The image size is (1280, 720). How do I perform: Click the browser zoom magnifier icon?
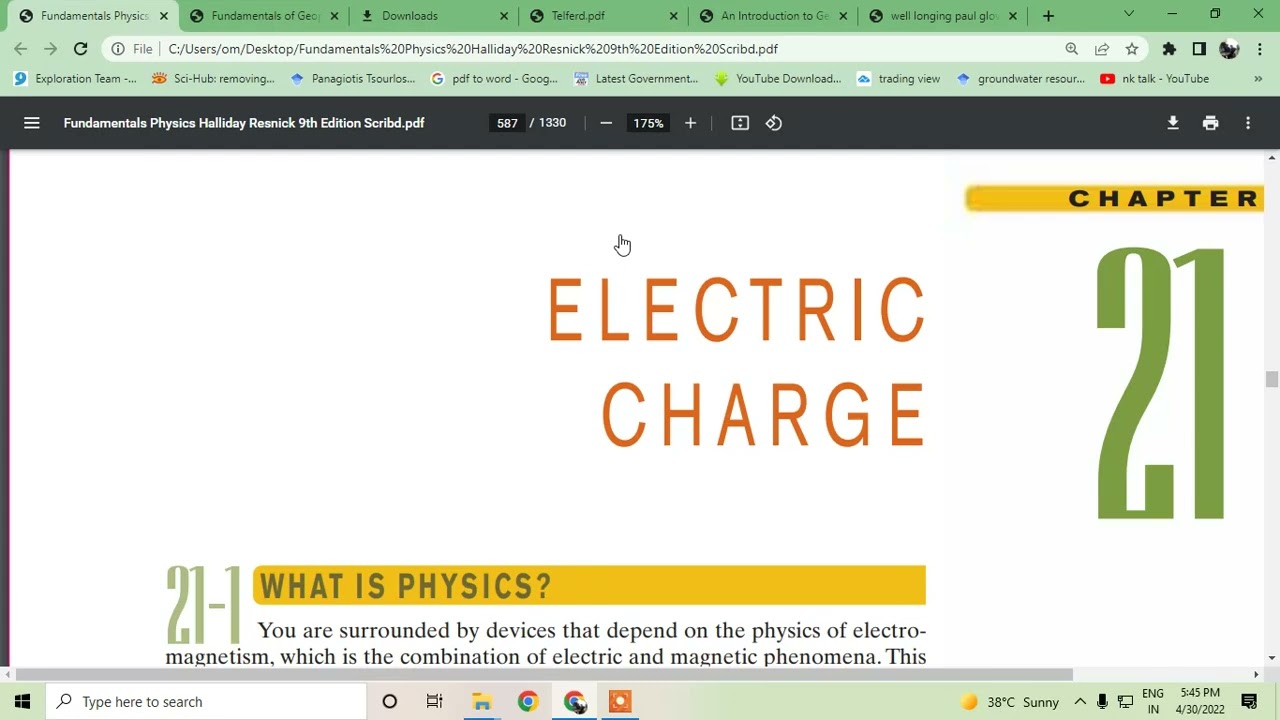tap(1072, 48)
